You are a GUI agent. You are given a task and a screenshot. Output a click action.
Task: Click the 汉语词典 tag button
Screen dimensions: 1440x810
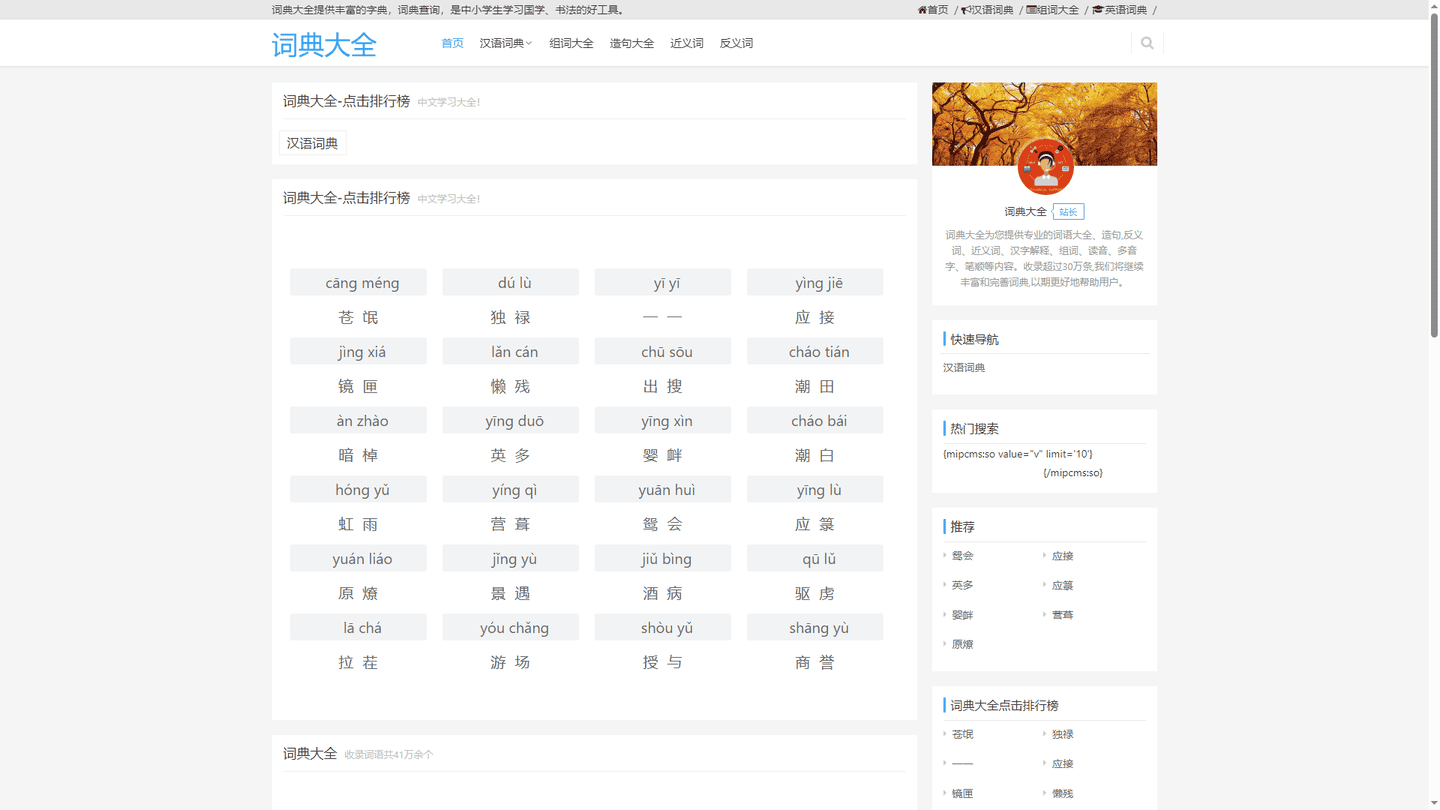(312, 143)
